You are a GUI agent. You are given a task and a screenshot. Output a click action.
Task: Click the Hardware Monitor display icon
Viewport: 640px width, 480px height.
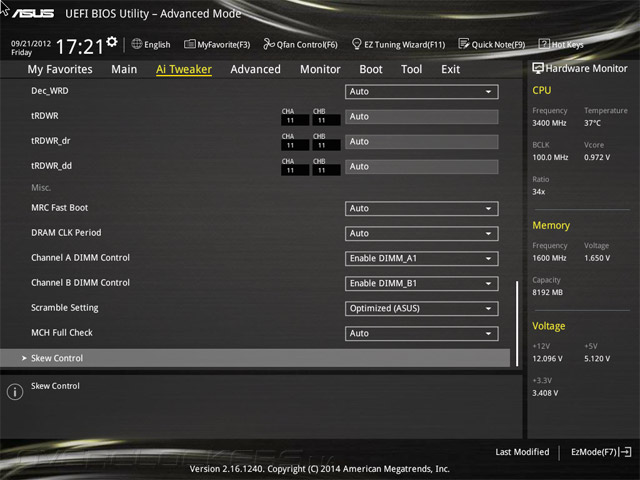tap(538, 68)
